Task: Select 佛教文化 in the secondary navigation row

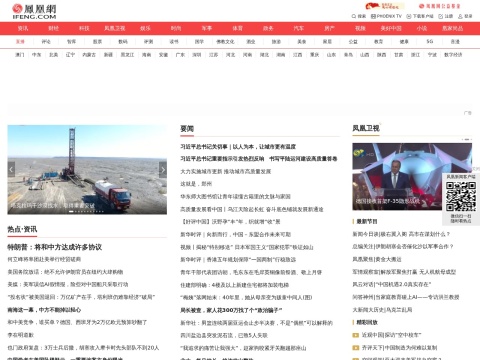Action: [x=225, y=42]
